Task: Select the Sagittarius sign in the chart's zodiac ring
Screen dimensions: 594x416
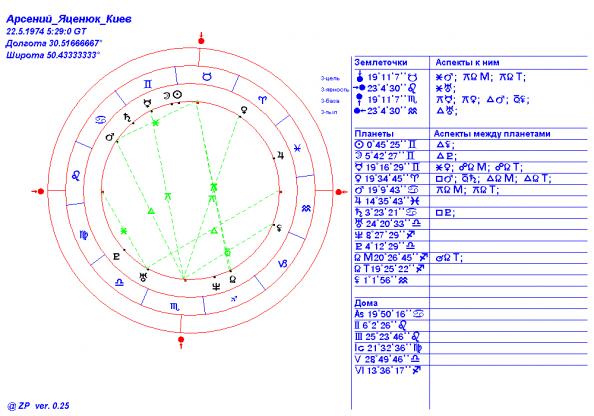Action: click(x=234, y=299)
